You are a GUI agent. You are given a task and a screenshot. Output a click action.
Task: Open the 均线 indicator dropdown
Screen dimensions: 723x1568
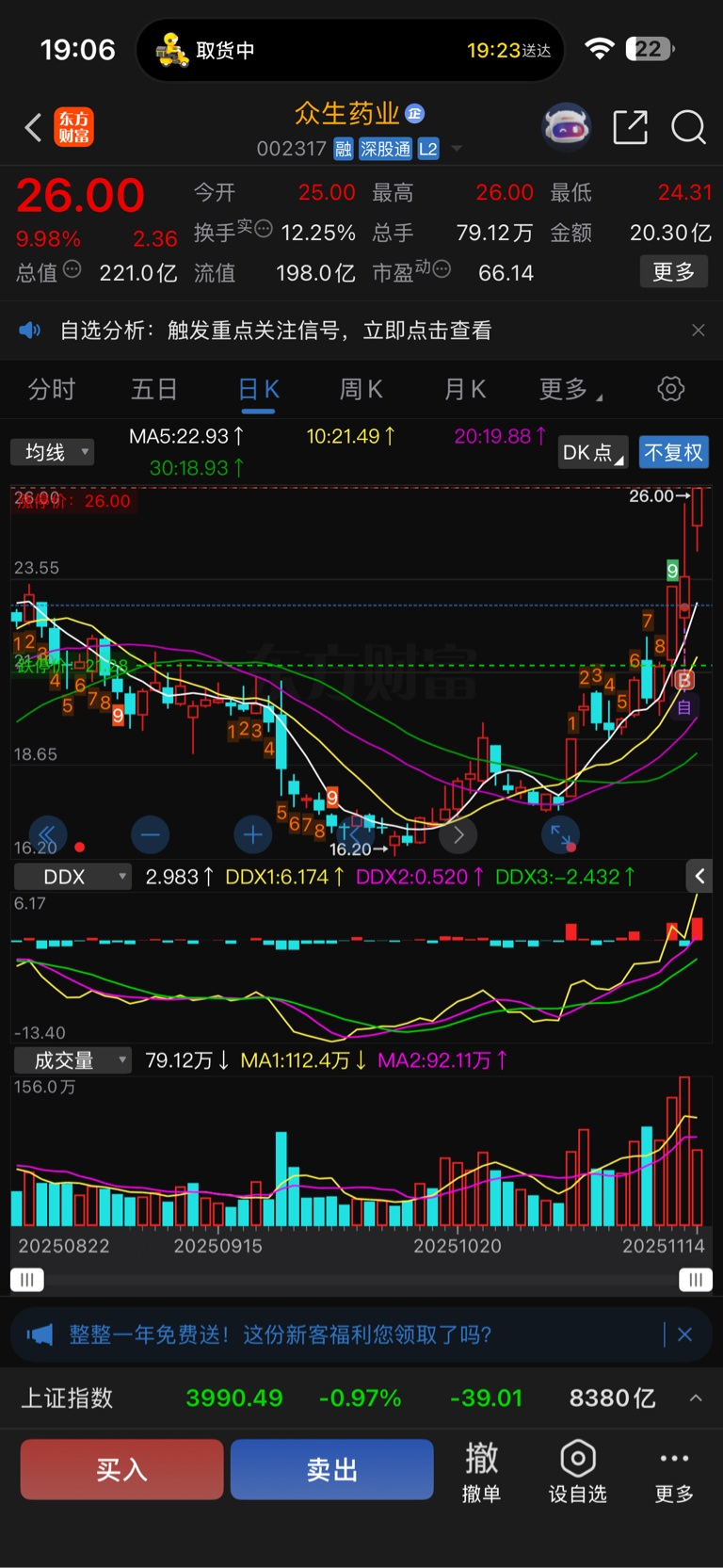(x=53, y=452)
